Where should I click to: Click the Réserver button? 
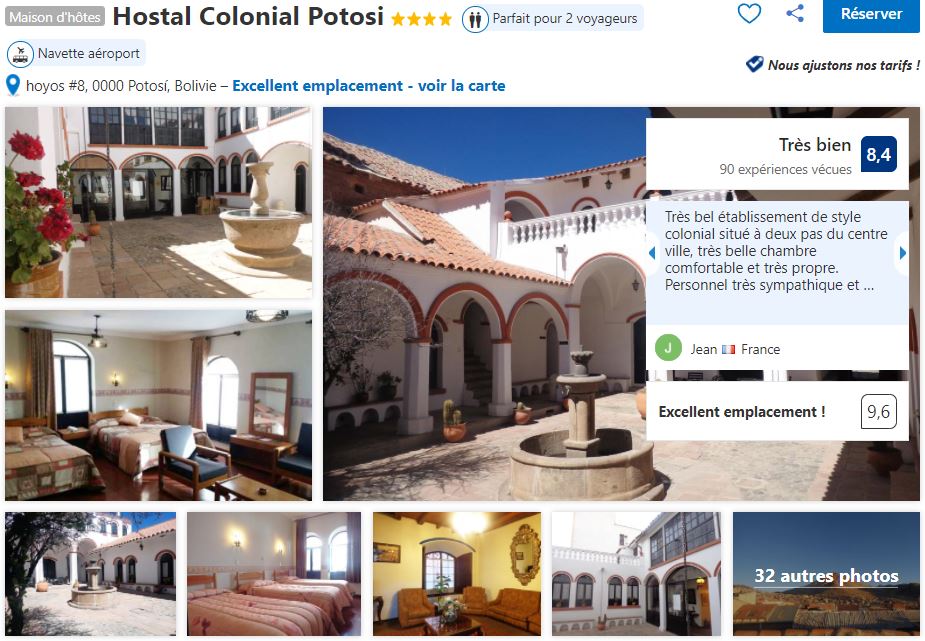[x=871, y=15]
